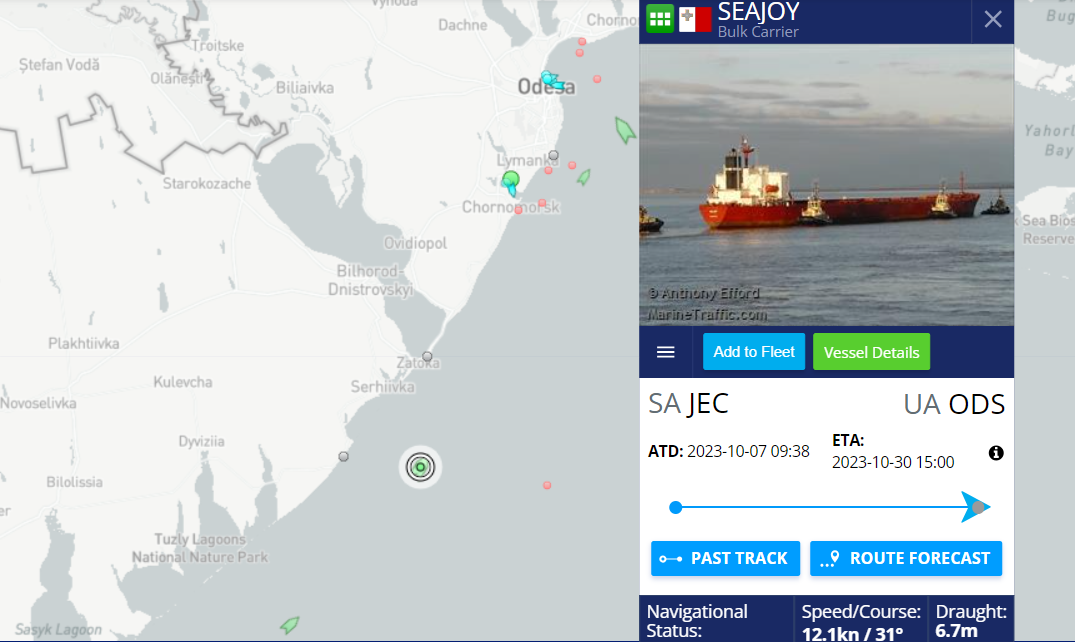1075x642 pixels.
Task: Select the cyan vessel marker at Odesa
Action: click(x=552, y=81)
